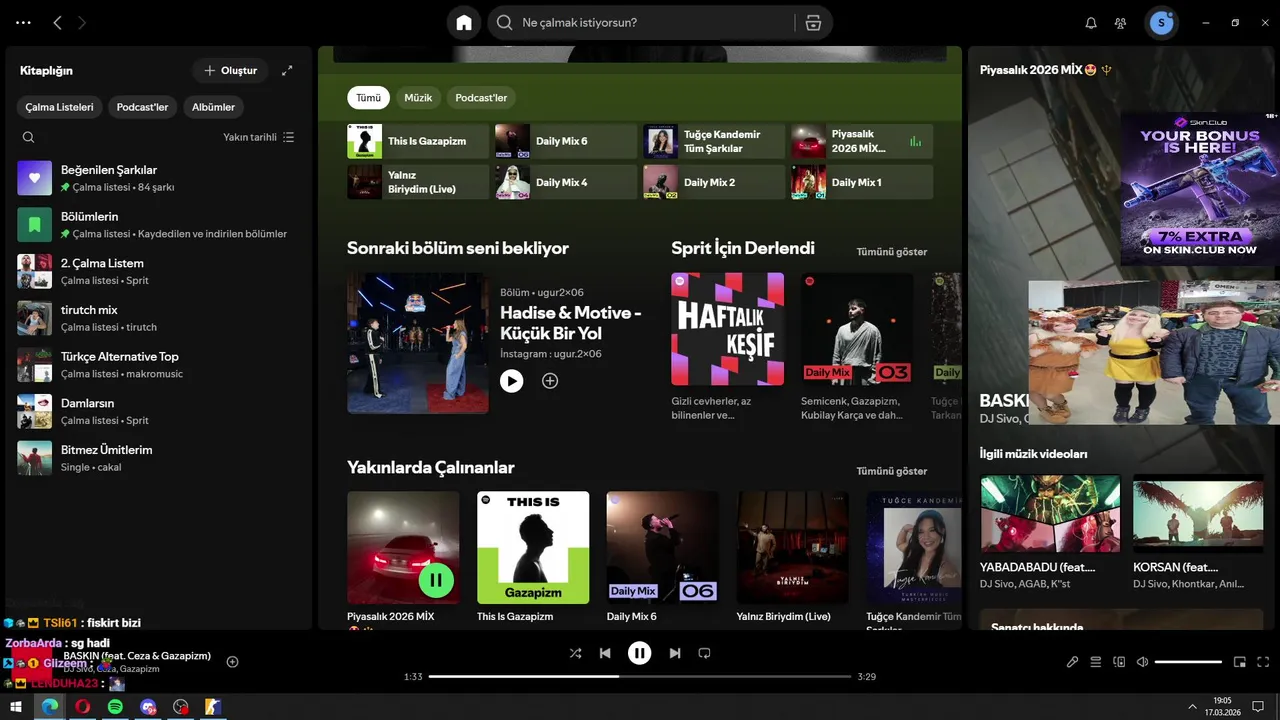Adjust the volume slider

coord(1188,662)
